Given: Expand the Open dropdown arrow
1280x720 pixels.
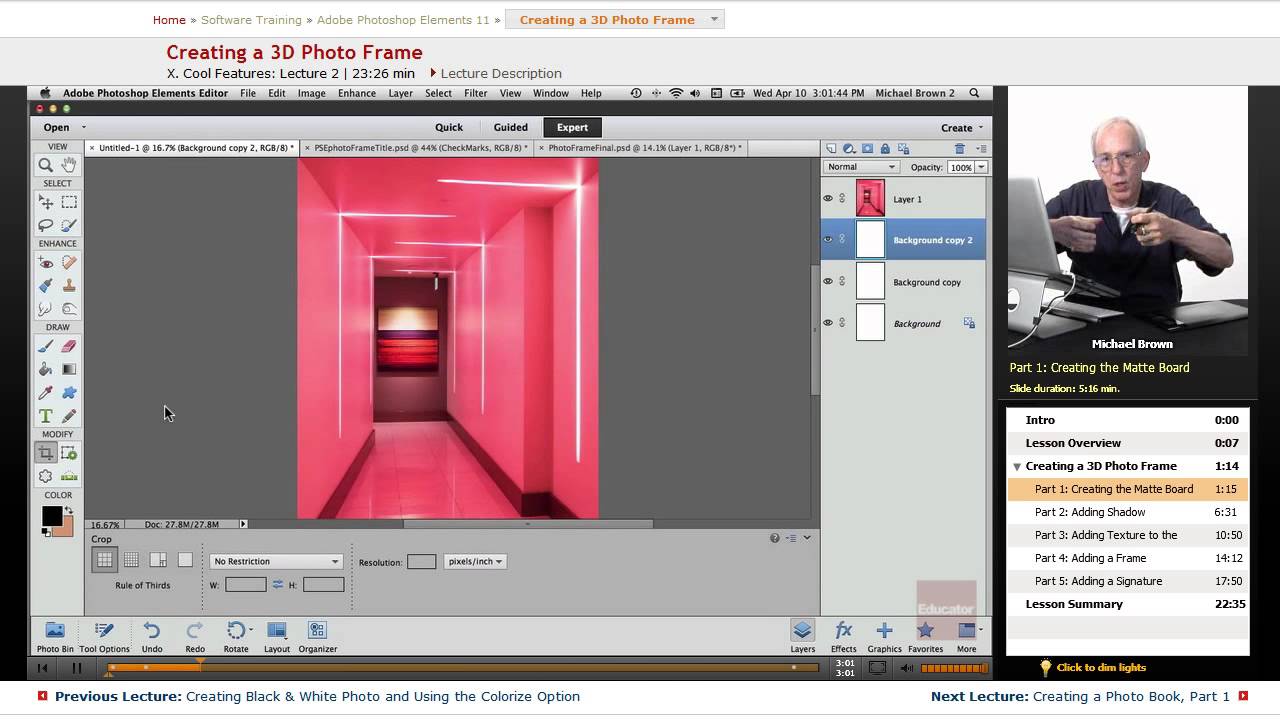Looking at the screenshot, I should [84, 127].
